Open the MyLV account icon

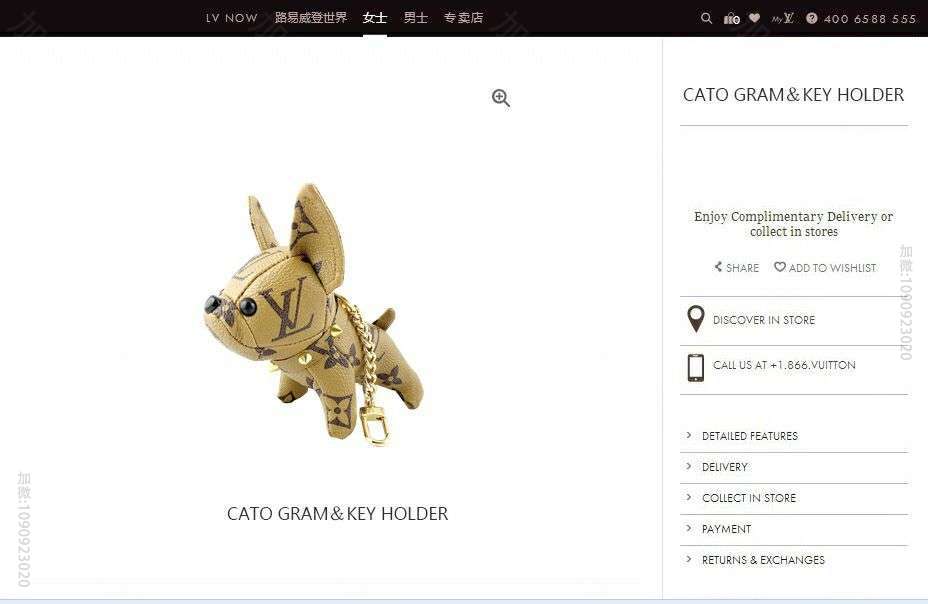[783, 18]
